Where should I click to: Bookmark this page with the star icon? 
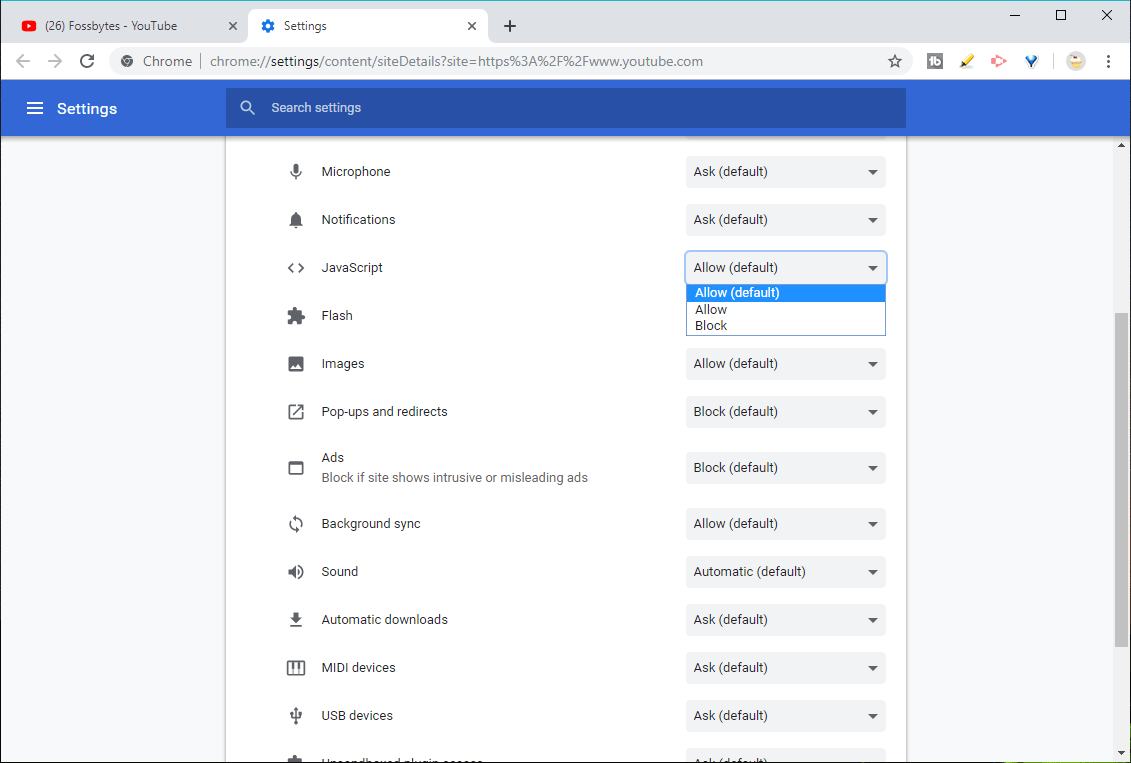pos(895,61)
